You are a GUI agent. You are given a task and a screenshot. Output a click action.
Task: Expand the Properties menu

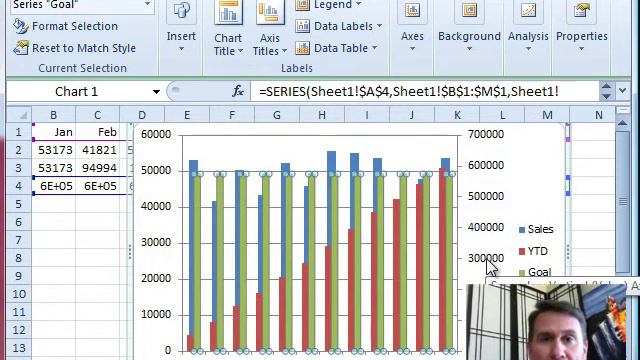pos(582,49)
